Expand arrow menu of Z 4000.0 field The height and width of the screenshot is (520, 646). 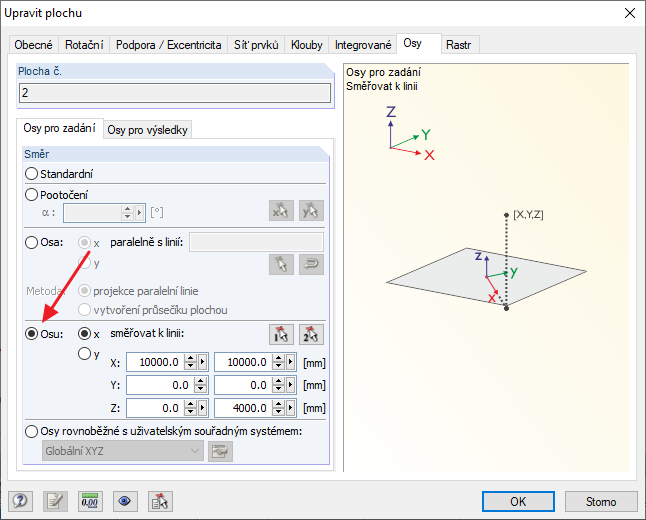[x=290, y=408]
